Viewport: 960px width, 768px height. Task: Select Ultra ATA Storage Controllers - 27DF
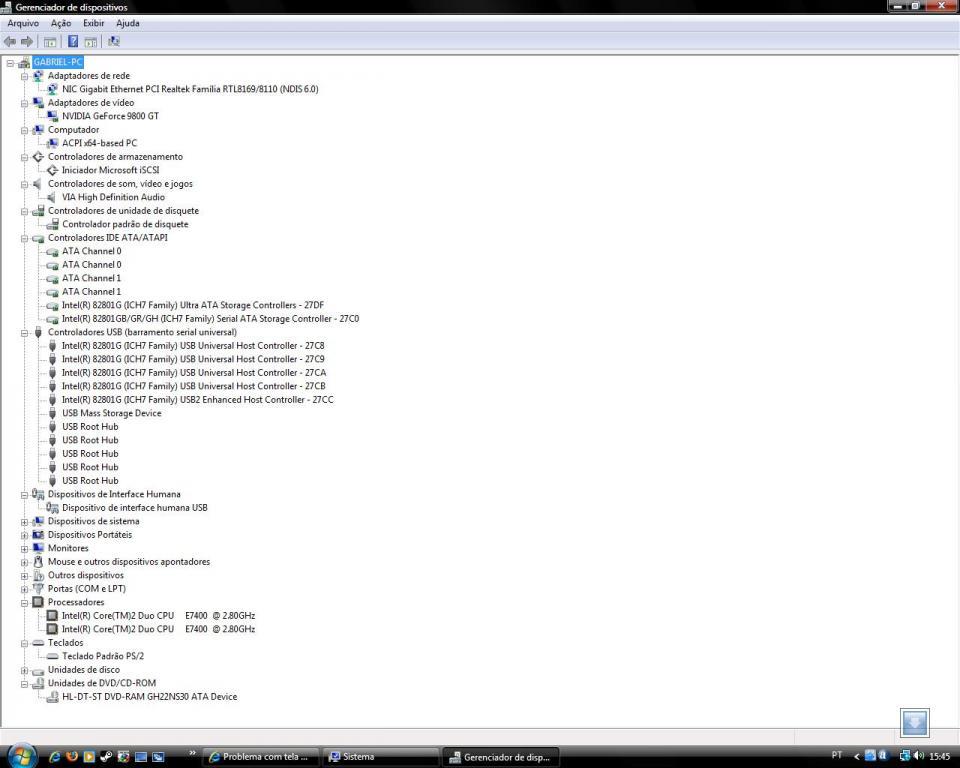(x=193, y=305)
